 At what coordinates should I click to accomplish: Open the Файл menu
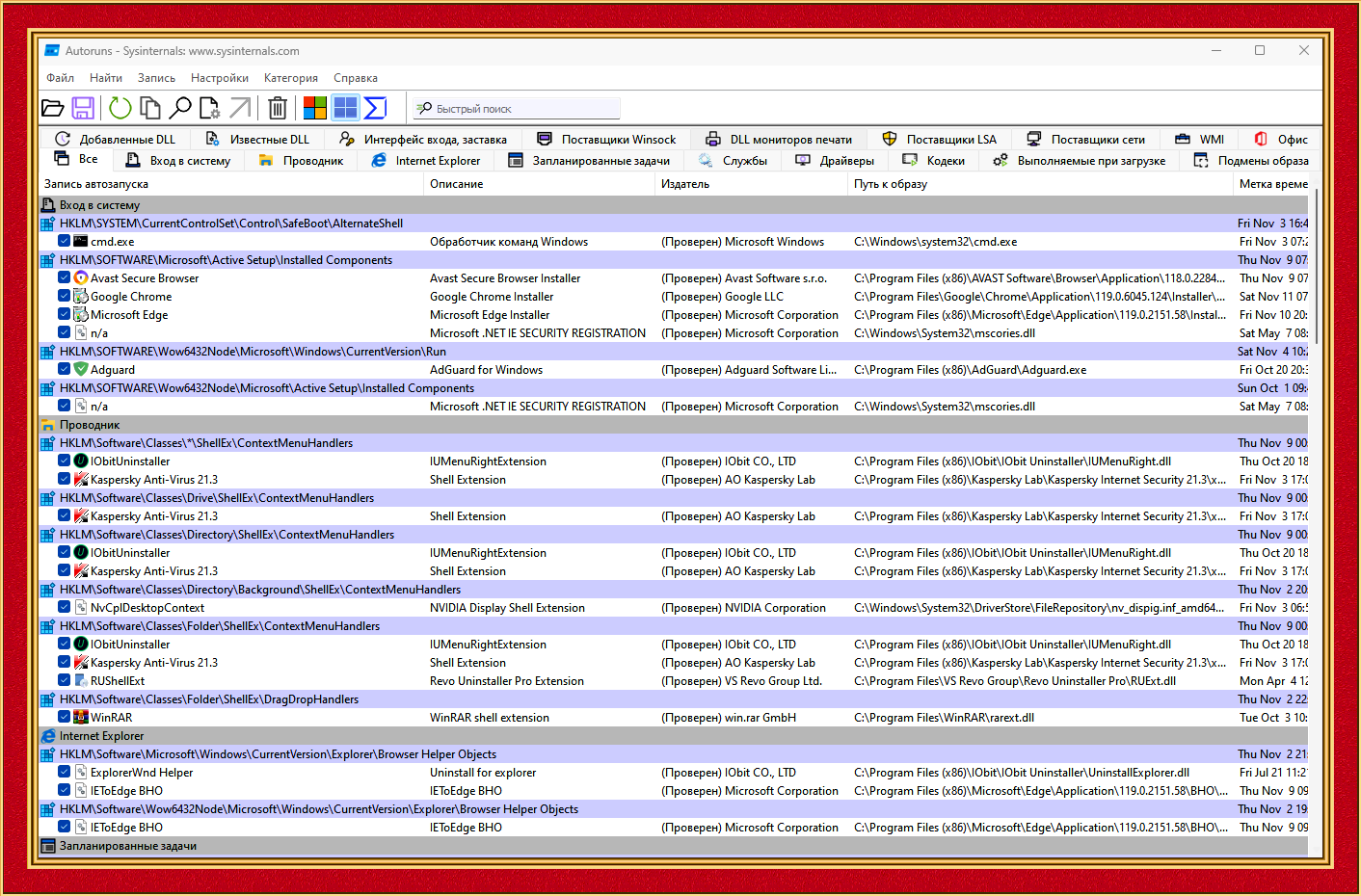point(60,78)
